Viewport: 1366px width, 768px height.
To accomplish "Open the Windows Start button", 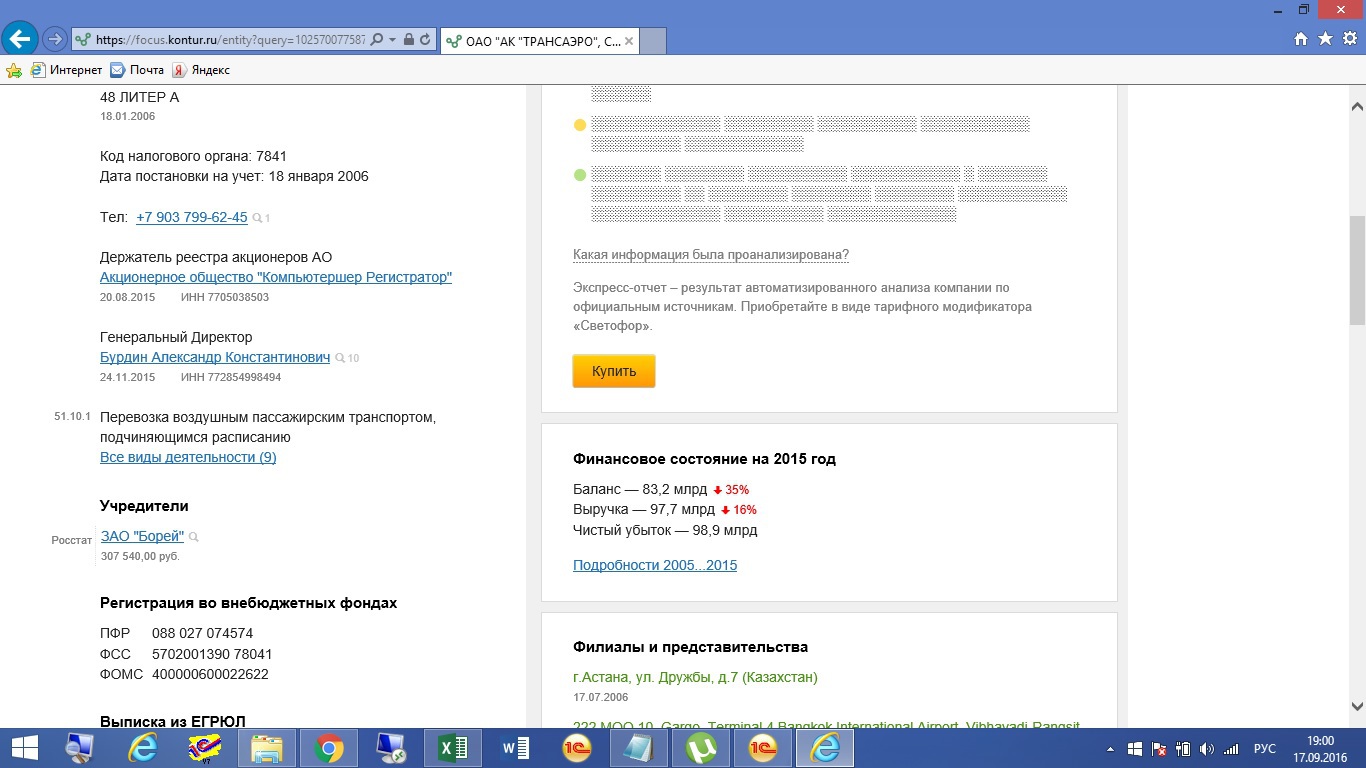I will [x=23, y=748].
